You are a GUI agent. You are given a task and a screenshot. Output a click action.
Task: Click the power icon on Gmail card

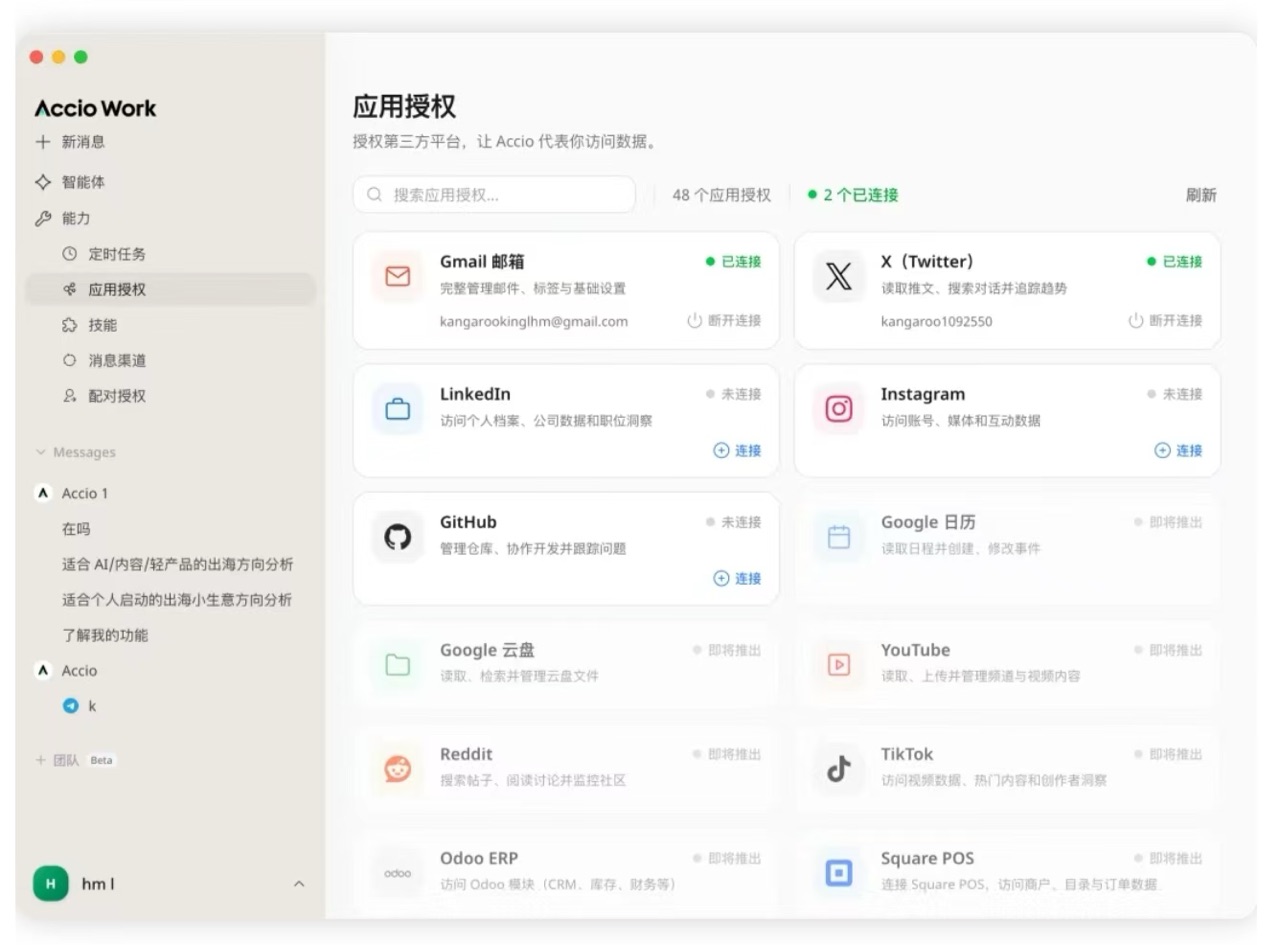(695, 321)
